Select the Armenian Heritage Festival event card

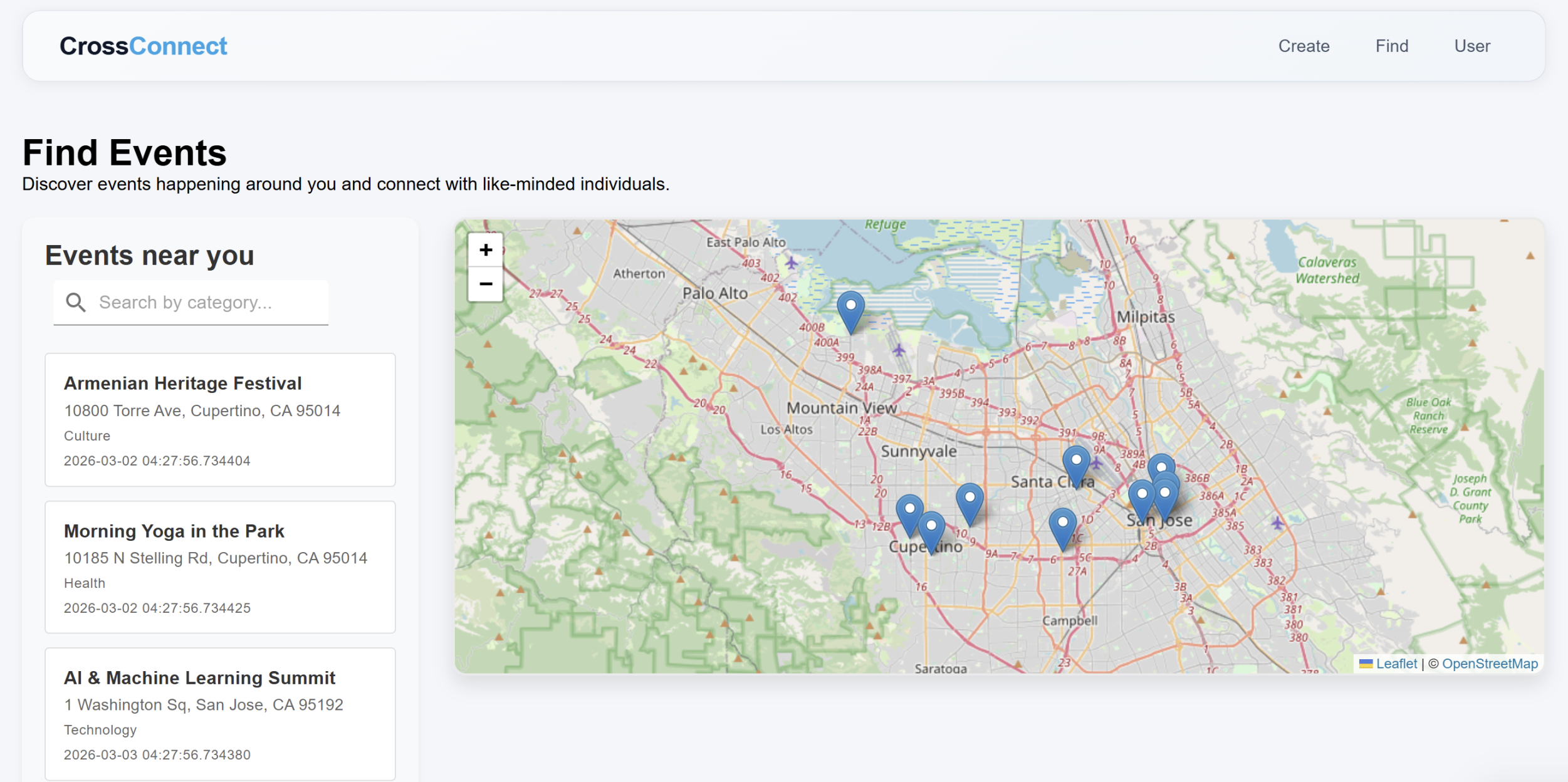(x=220, y=419)
